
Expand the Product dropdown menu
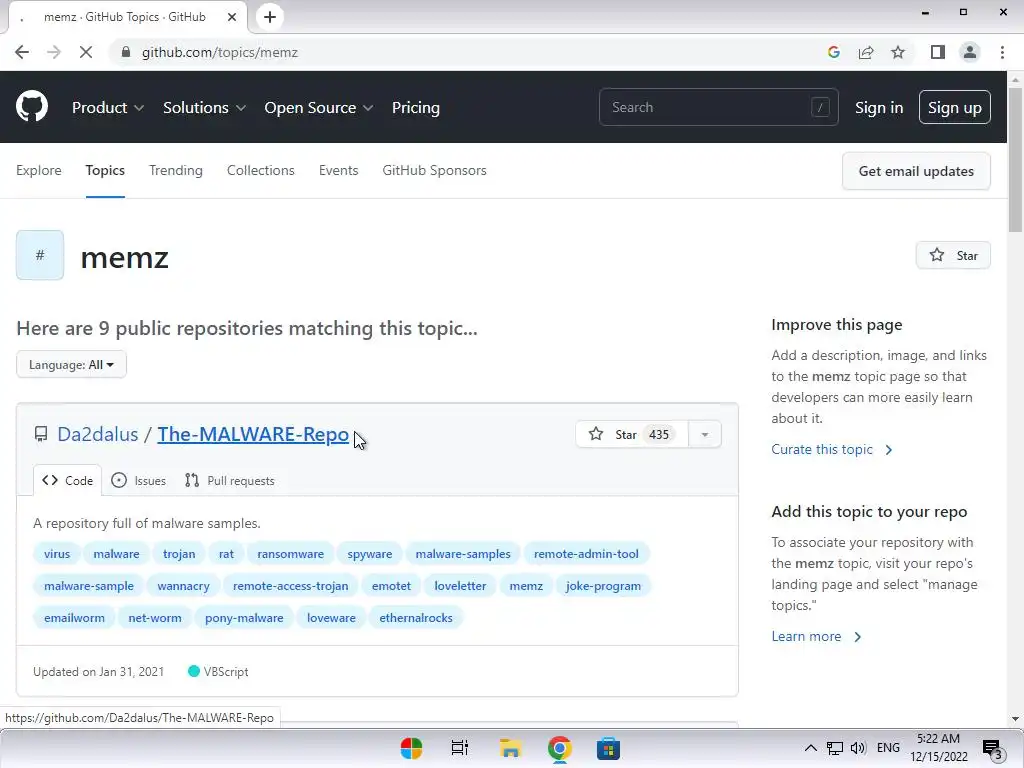108,107
